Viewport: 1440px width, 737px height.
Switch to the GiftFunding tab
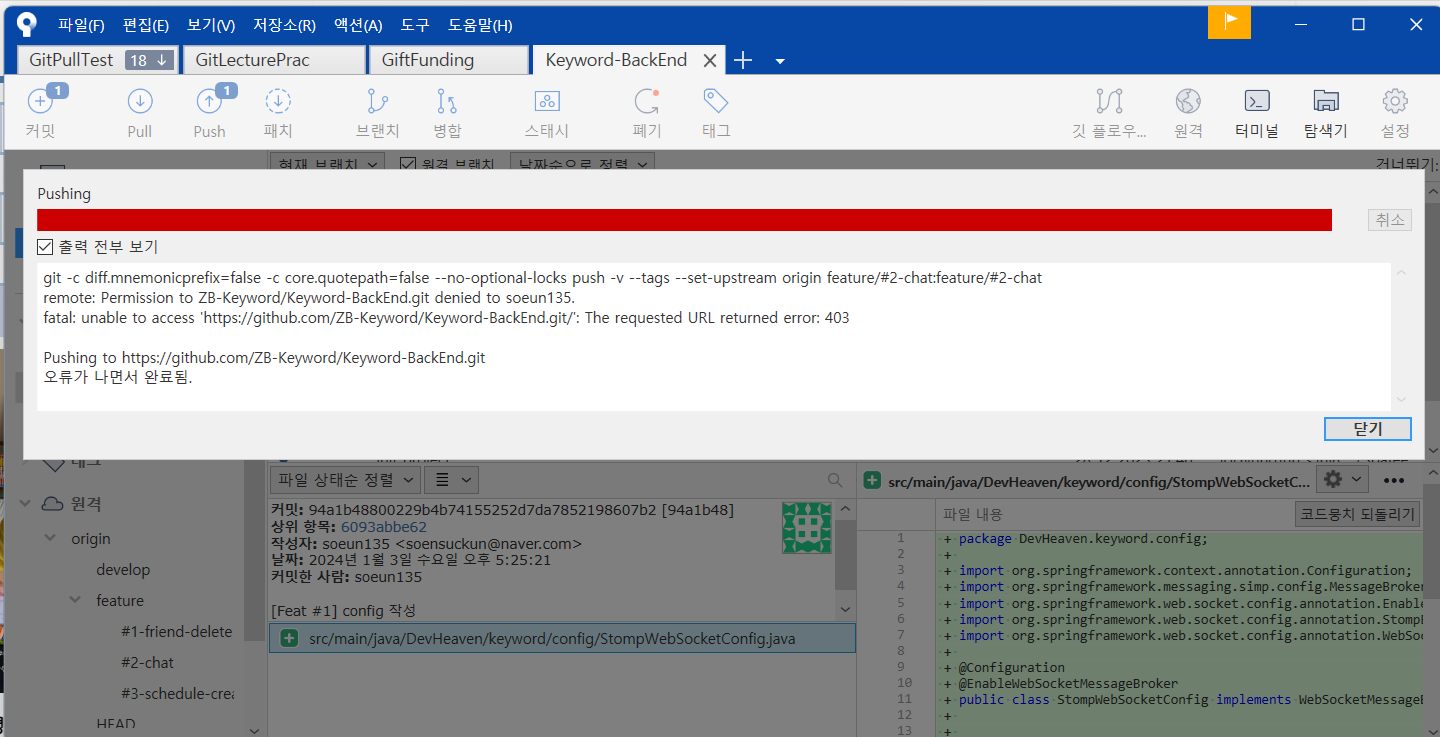point(448,60)
